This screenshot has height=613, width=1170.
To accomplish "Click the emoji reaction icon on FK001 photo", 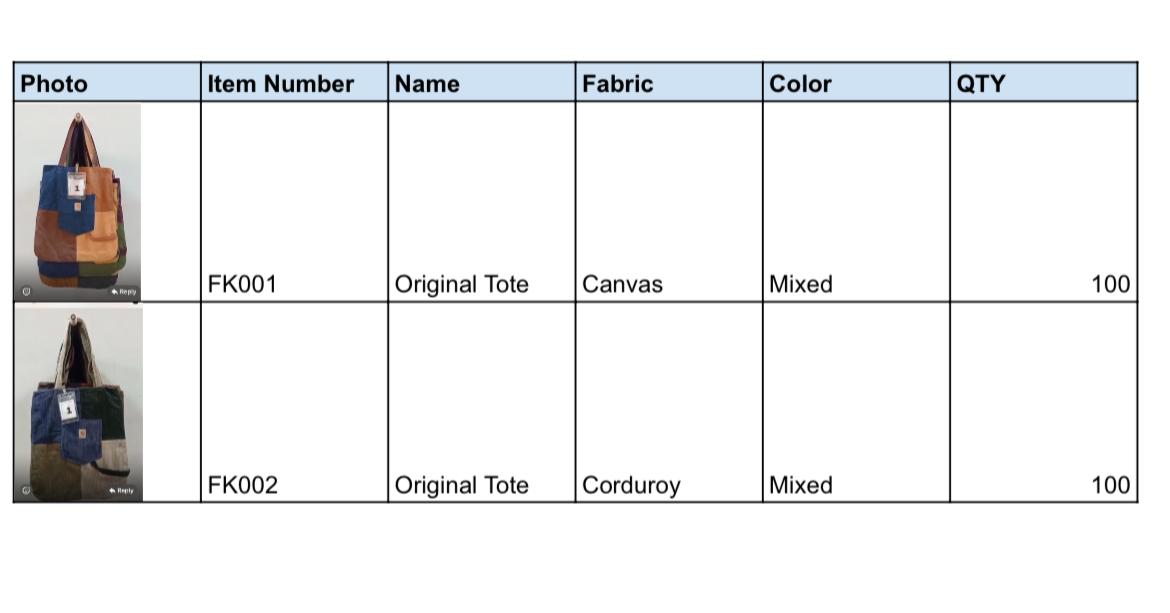I will coord(26,291).
